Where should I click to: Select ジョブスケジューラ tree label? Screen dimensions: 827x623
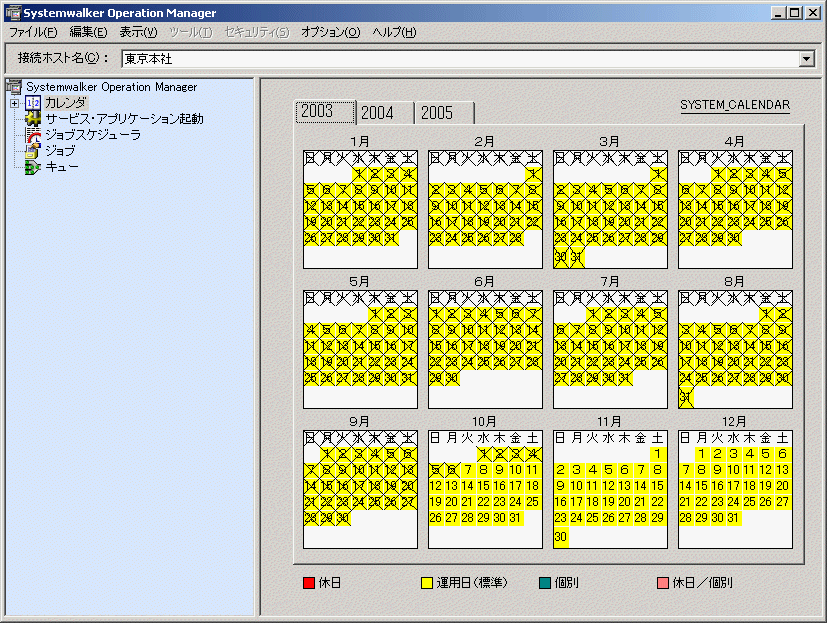(93, 135)
